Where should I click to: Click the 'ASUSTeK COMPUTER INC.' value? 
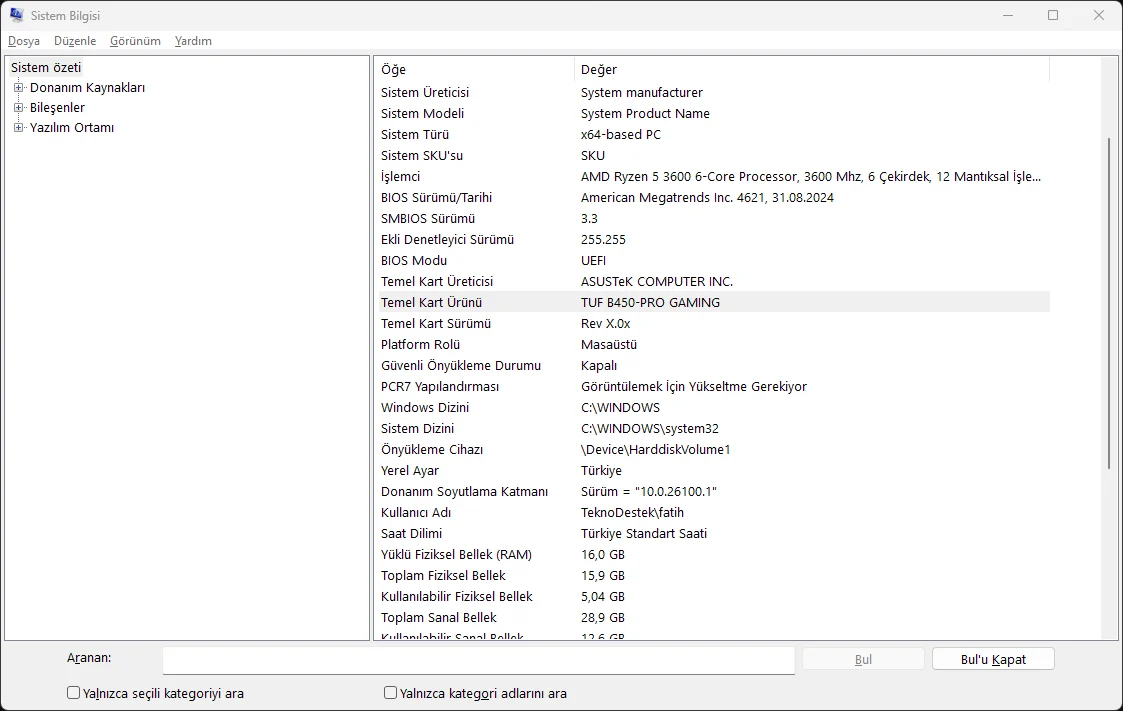[x=657, y=281]
